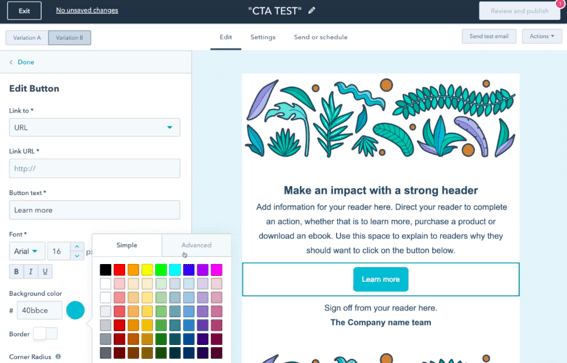Click the Link URL input field
The height and width of the screenshot is (363, 567).
point(94,168)
